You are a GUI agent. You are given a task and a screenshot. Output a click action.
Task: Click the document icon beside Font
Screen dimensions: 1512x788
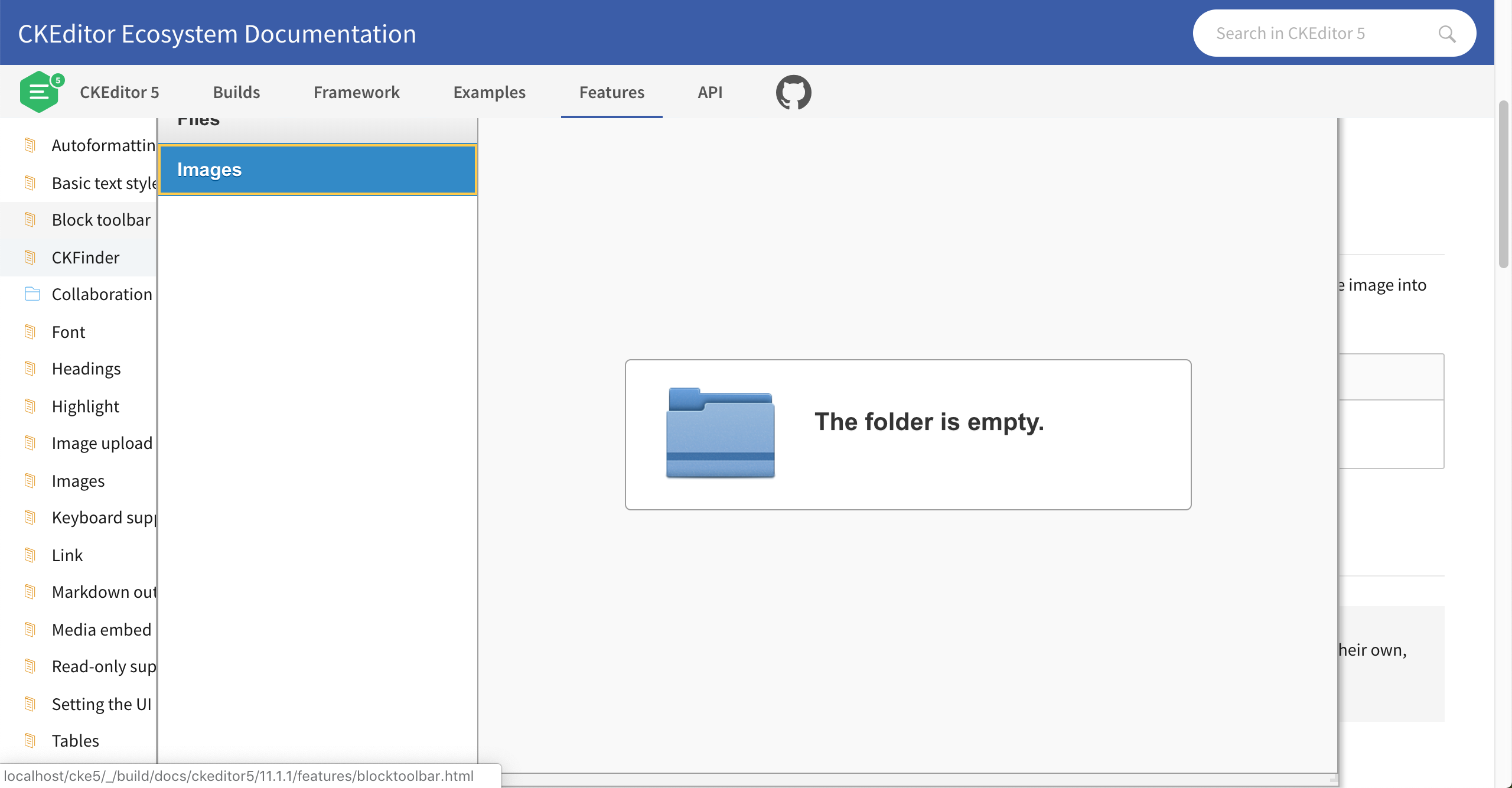tap(30, 331)
